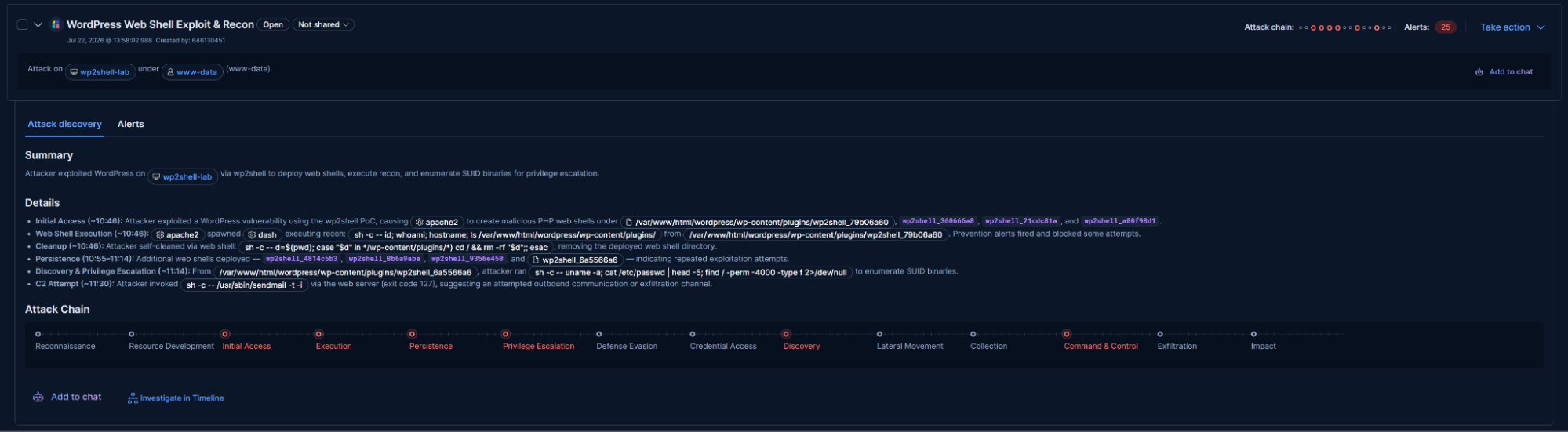
Task: Click the cleanup 'rm -rf' command badge
Action: pyautogui.click(x=396, y=247)
